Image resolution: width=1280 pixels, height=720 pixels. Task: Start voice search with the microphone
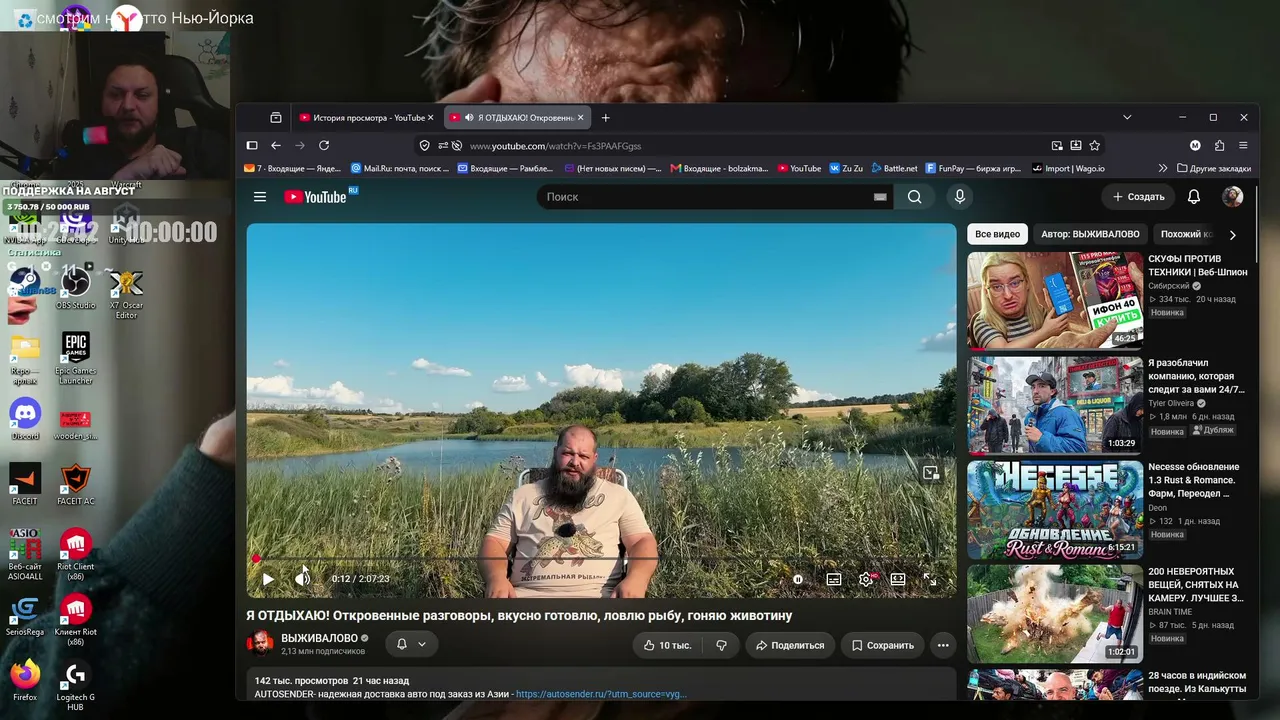pos(960,197)
